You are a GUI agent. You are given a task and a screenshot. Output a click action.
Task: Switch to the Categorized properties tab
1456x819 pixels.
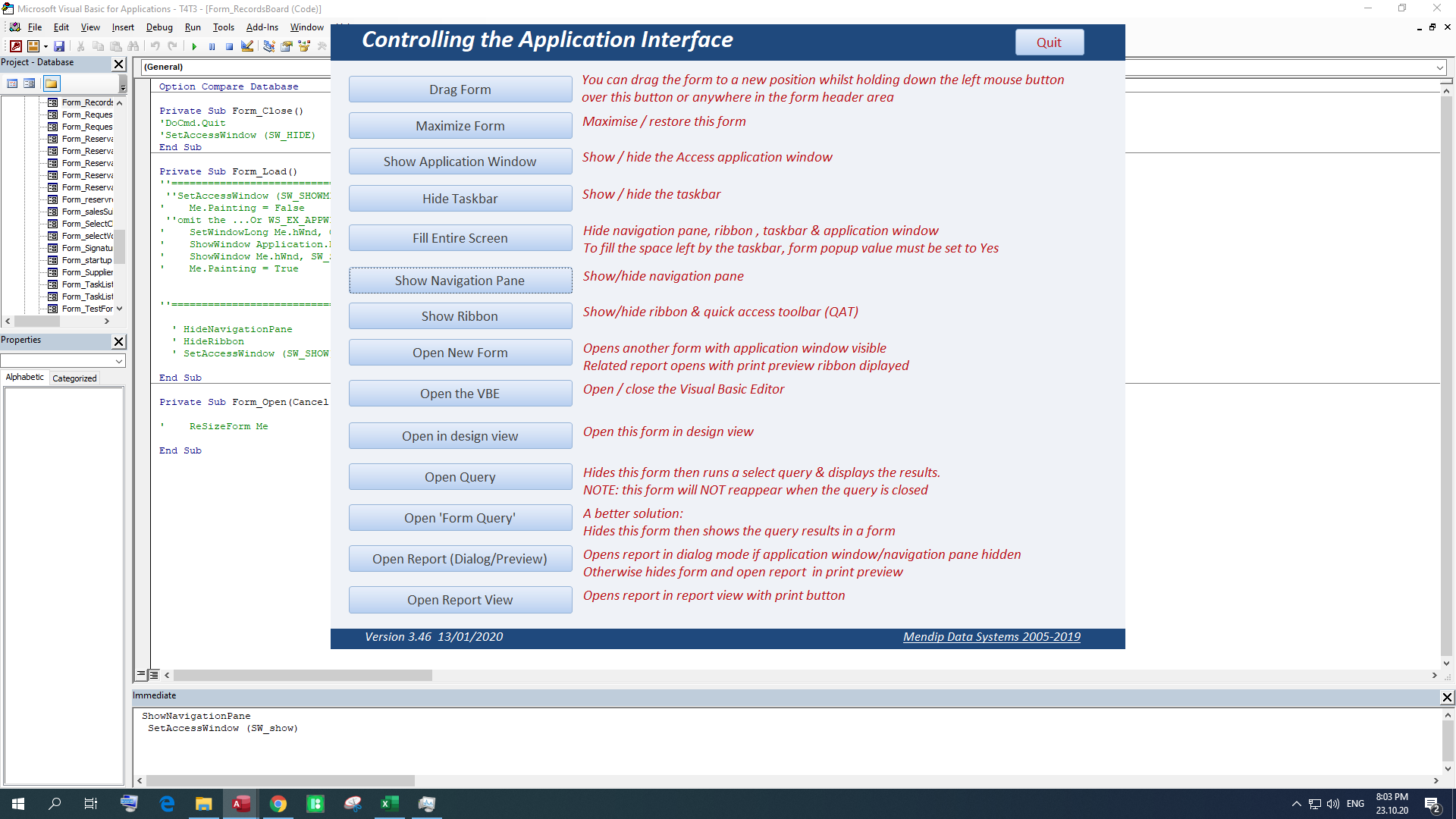[74, 378]
